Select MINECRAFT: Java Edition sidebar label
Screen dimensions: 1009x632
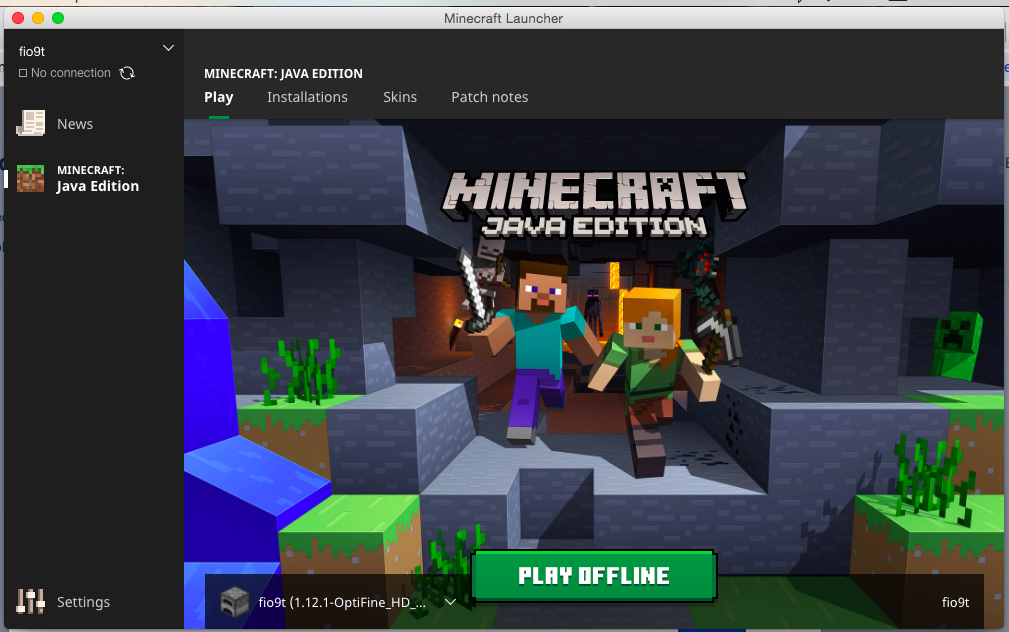98,178
